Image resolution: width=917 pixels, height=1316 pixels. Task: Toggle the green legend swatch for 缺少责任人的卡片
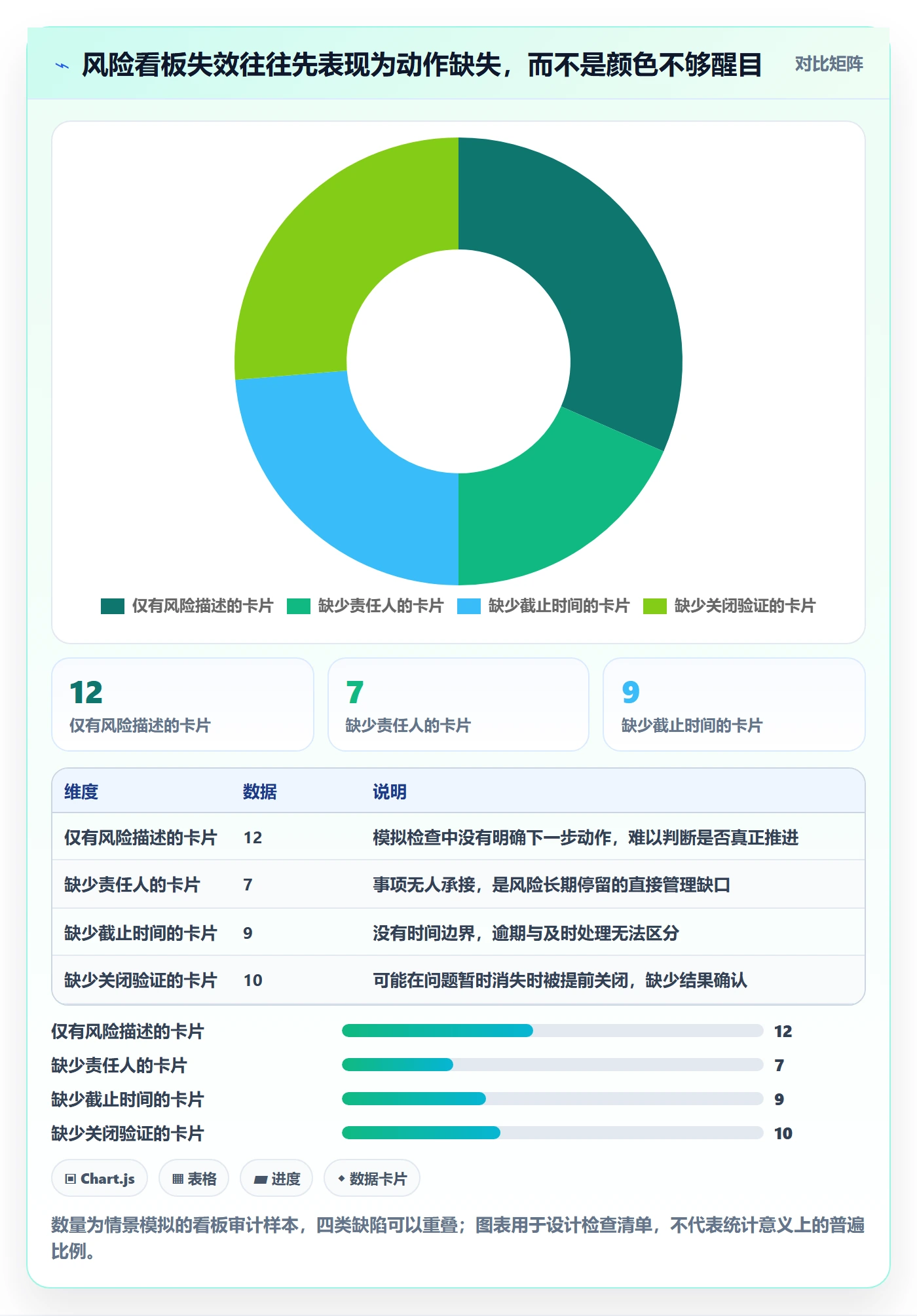[299, 606]
